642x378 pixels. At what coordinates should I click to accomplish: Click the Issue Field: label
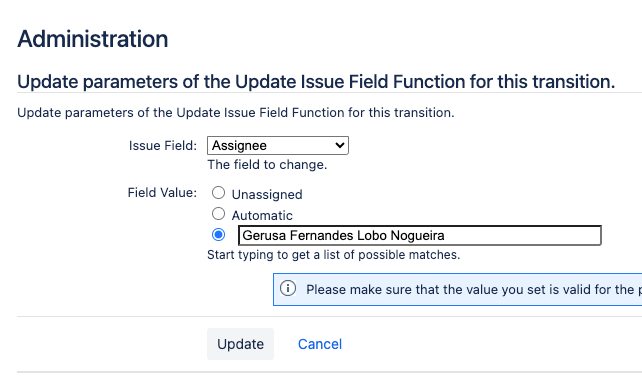click(x=163, y=145)
